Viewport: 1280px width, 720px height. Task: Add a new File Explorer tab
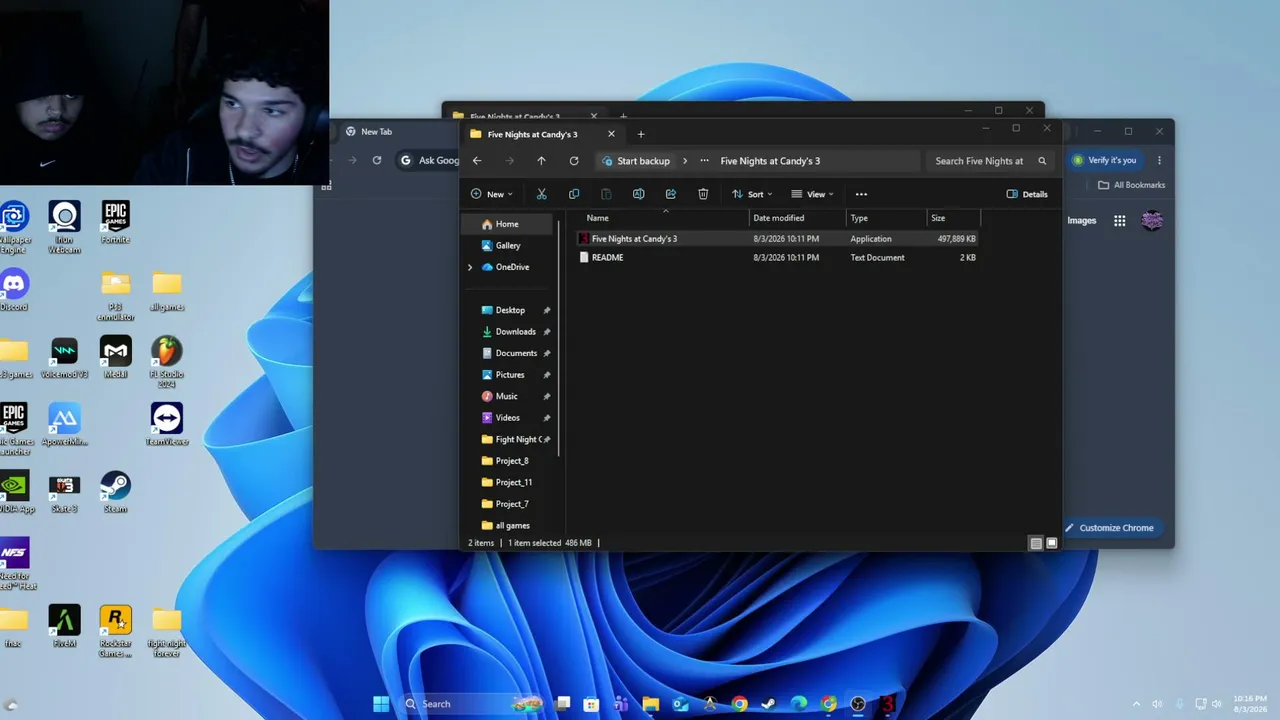click(641, 134)
